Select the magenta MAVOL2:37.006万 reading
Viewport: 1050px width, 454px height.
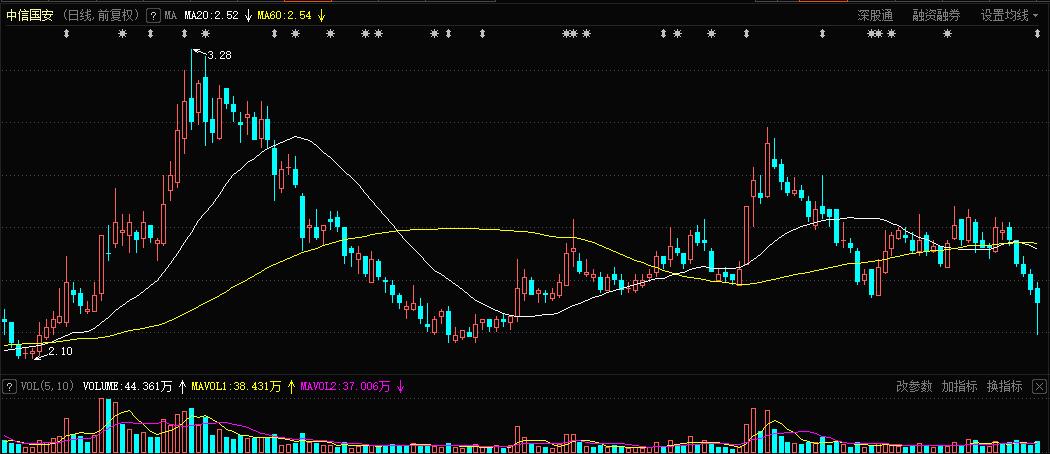click(346, 386)
